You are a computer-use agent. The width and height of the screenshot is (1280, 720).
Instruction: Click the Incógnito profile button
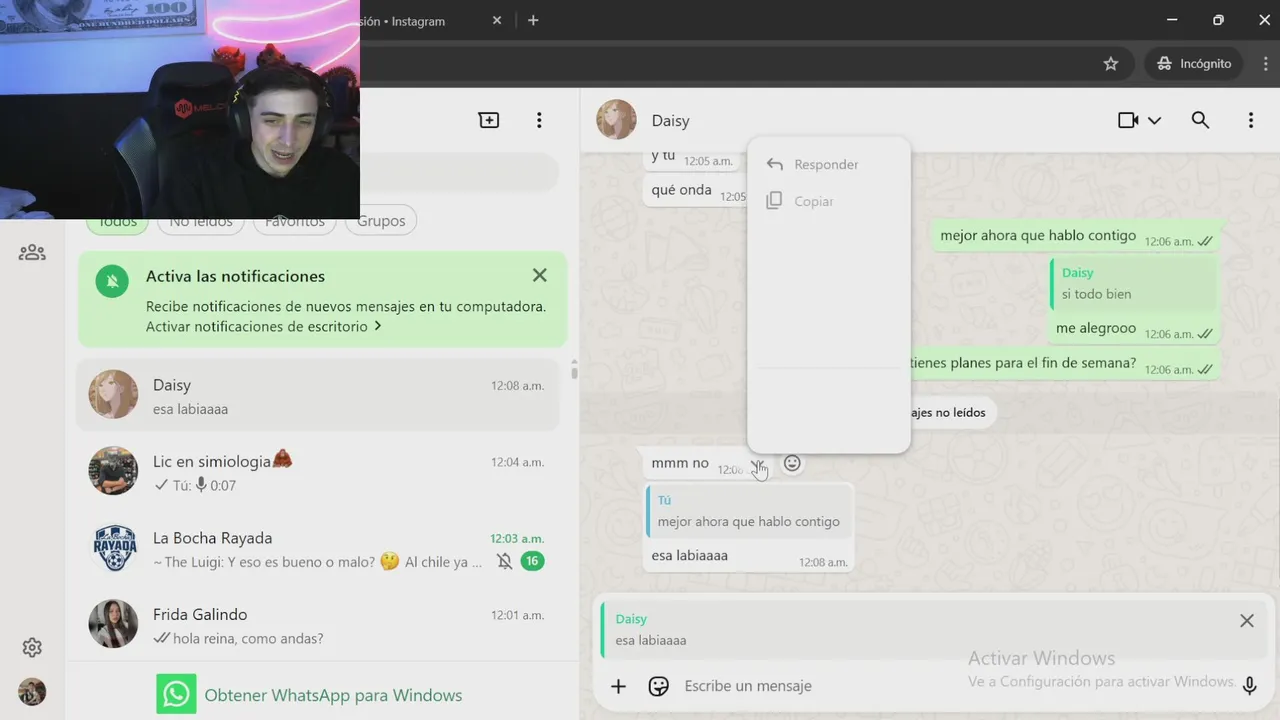(x=1194, y=63)
